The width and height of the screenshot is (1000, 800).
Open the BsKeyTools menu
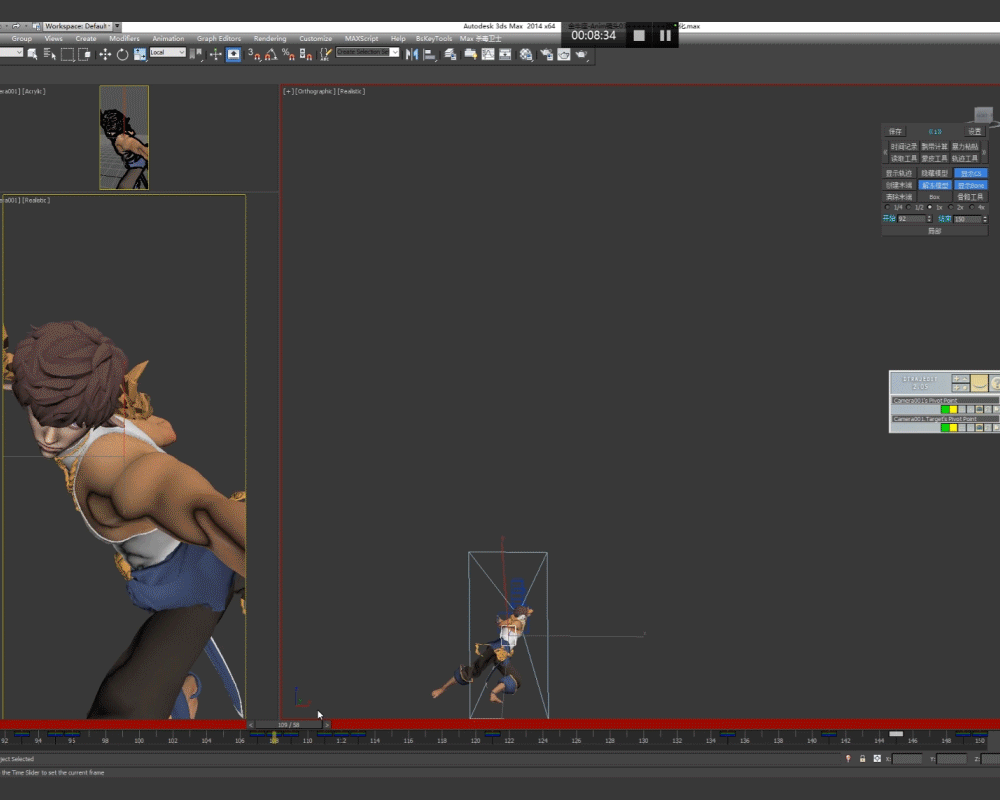[434, 38]
